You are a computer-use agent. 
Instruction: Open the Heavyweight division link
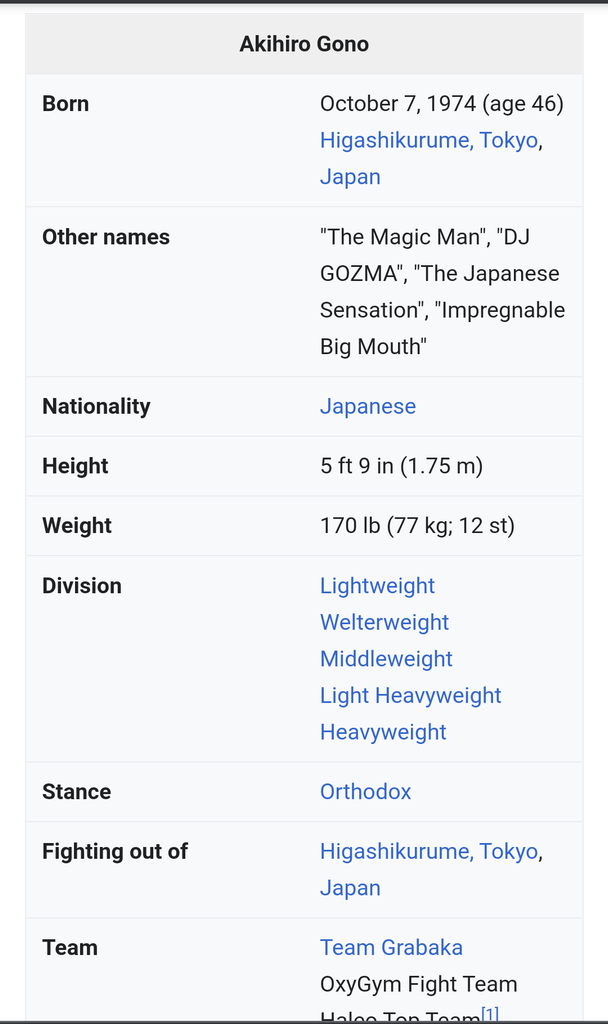383,732
